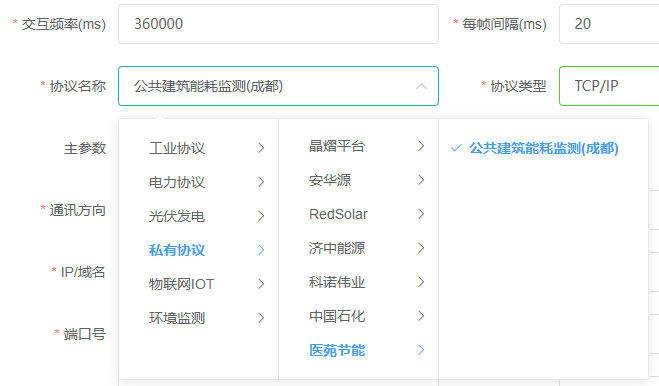659x386 pixels.
Task: Click the 协议类型 field label
Action: point(518,86)
